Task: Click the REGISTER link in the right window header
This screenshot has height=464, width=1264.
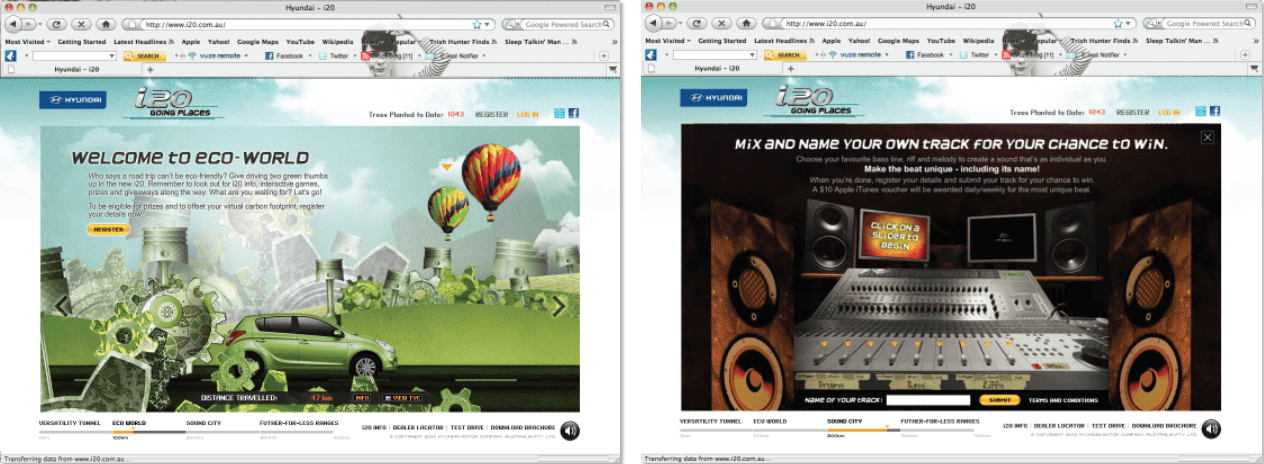Action: 1132,113
